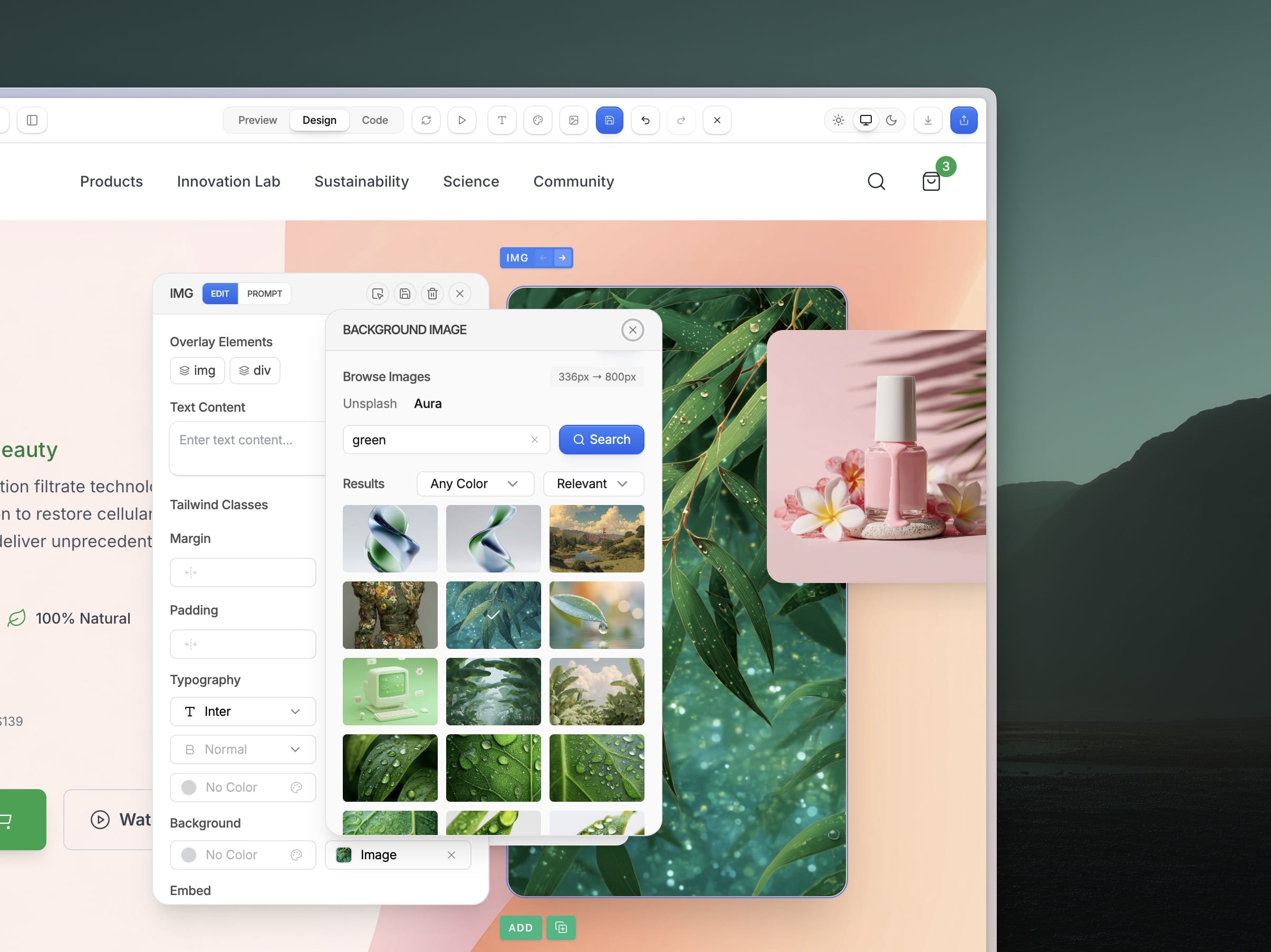Open the Innovation Lab nav link
Screen dimensions: 1271x952
[x=229, y=181]
